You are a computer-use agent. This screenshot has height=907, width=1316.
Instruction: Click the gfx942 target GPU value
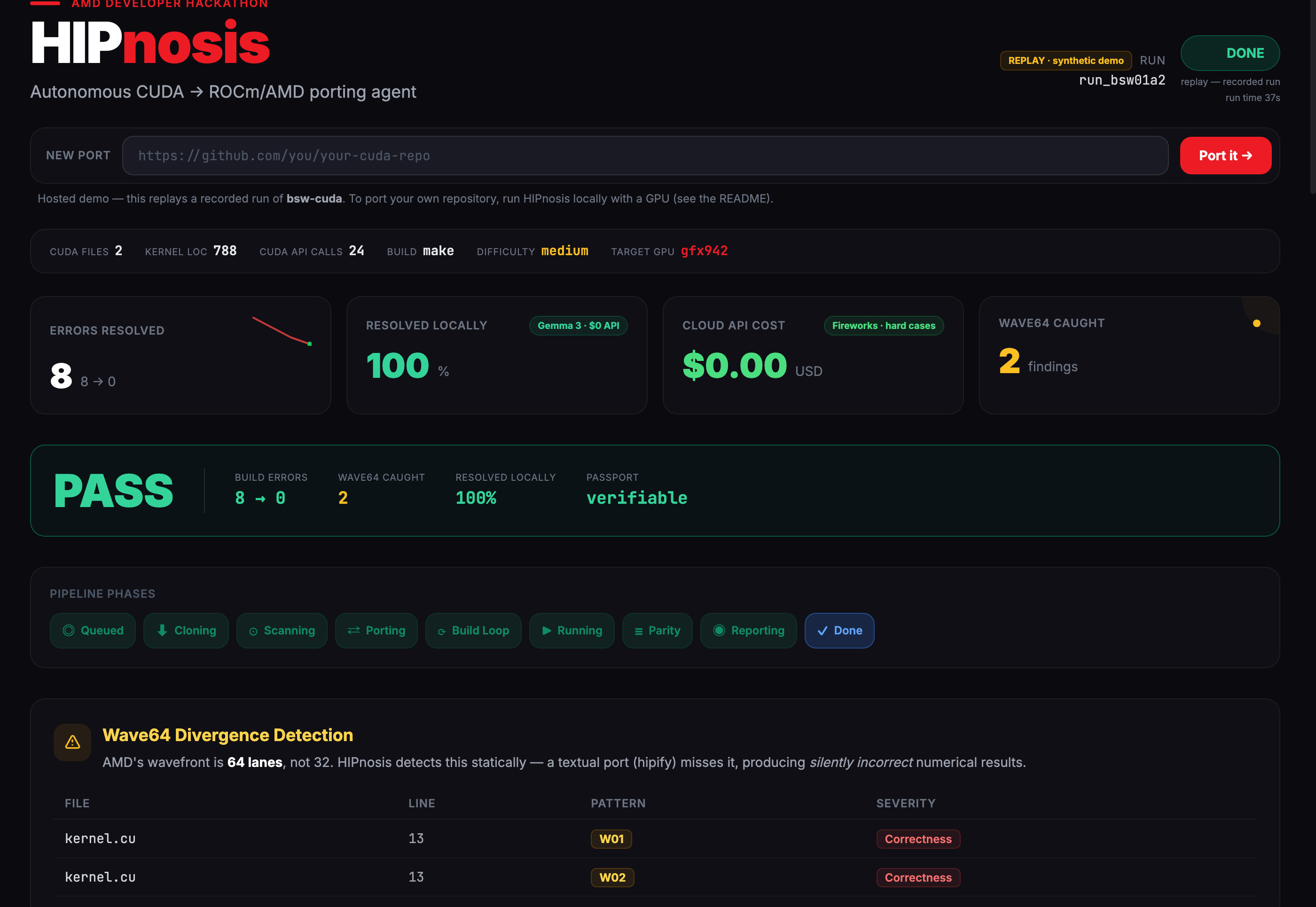click(x=704, y=250)
